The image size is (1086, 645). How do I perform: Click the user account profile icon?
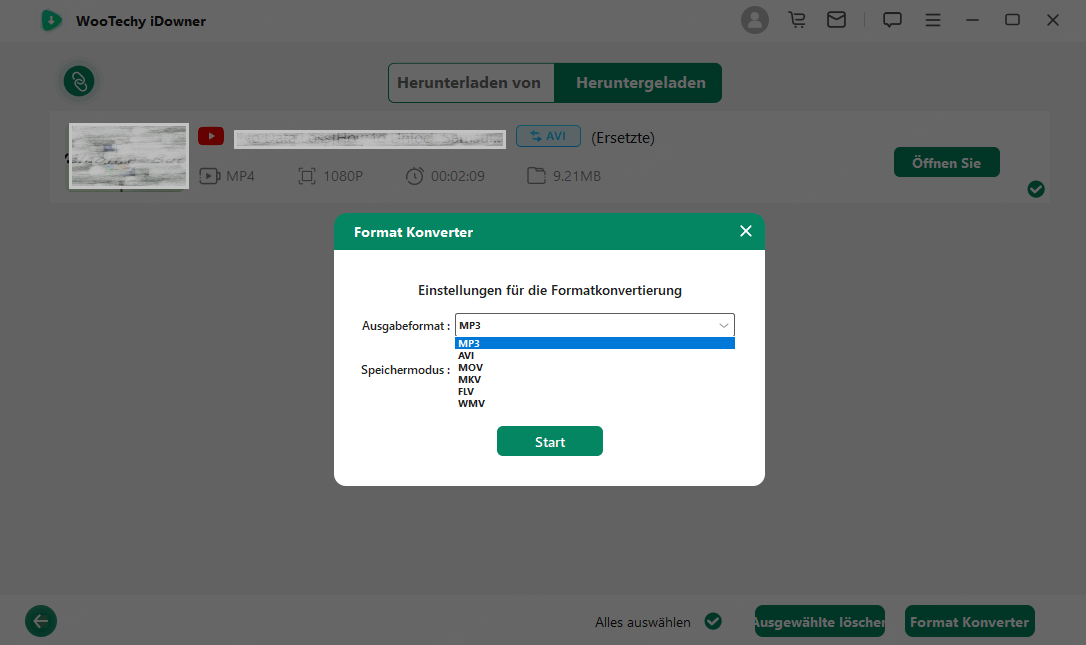[755, 20]
